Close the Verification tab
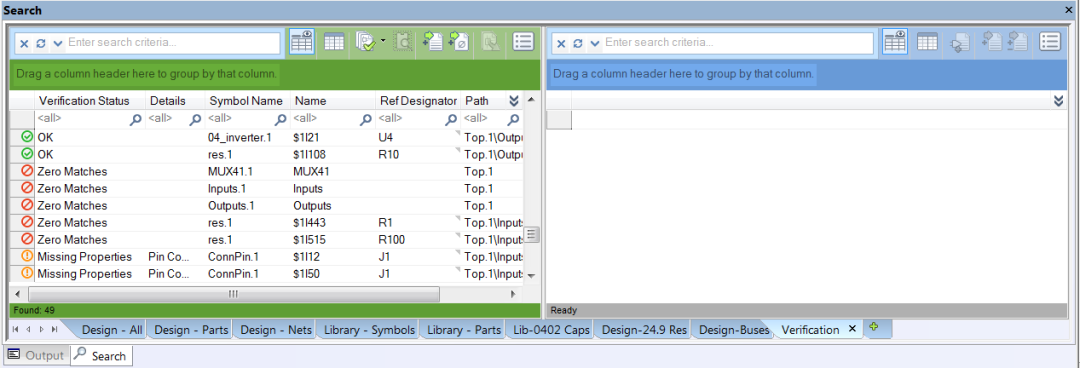 pyautogui.click(x=852, y=329)
